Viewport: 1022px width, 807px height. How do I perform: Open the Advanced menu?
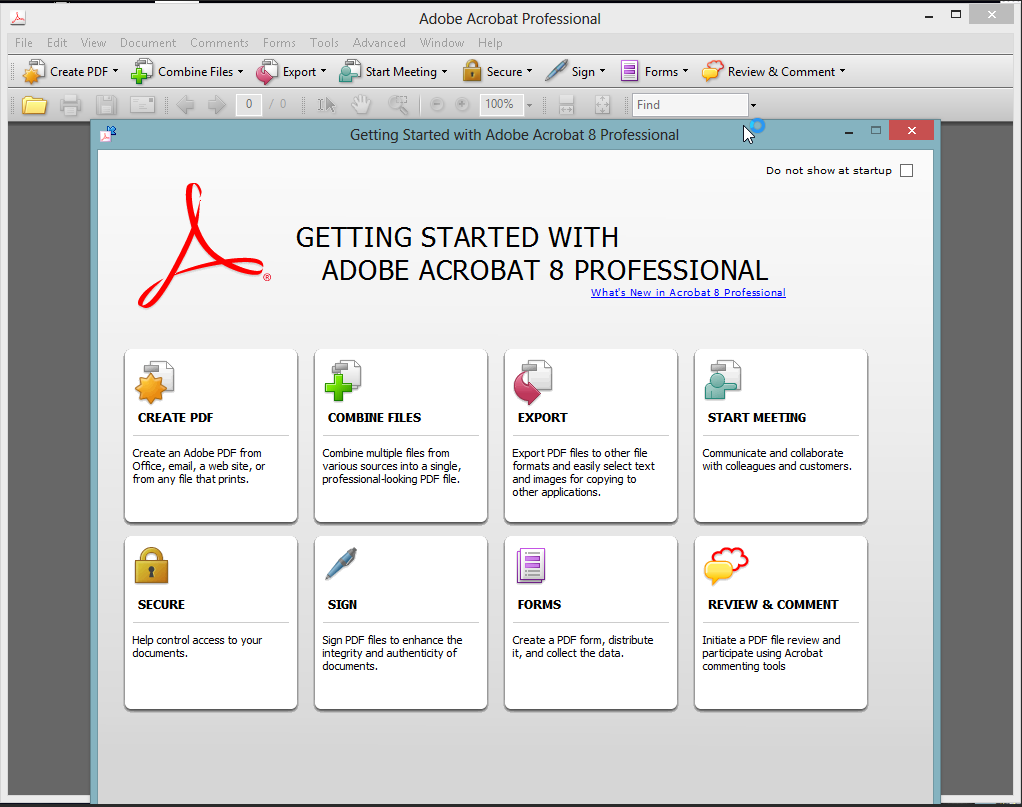click(379, 43)
